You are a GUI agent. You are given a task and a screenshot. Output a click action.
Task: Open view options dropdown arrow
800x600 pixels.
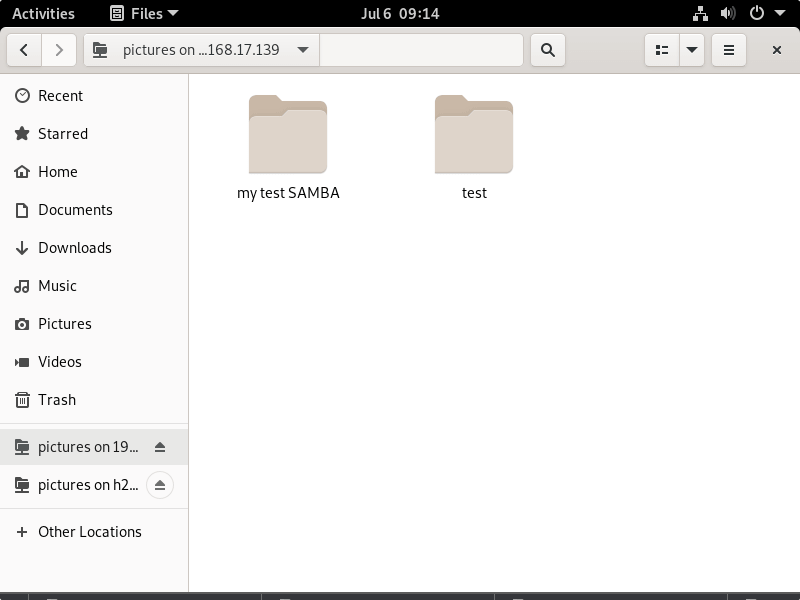click(692, 50)
